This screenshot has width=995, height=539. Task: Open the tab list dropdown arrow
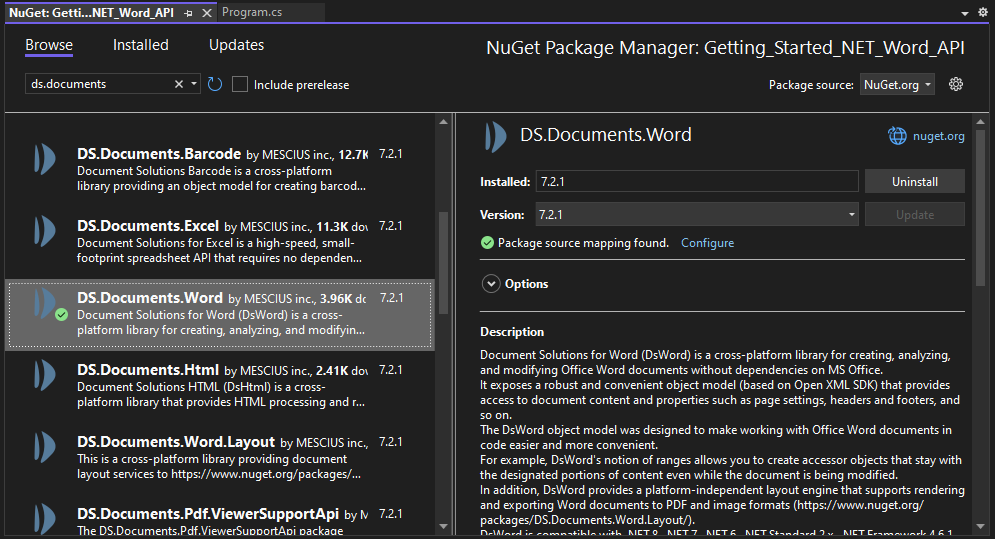tap(965, 13)
